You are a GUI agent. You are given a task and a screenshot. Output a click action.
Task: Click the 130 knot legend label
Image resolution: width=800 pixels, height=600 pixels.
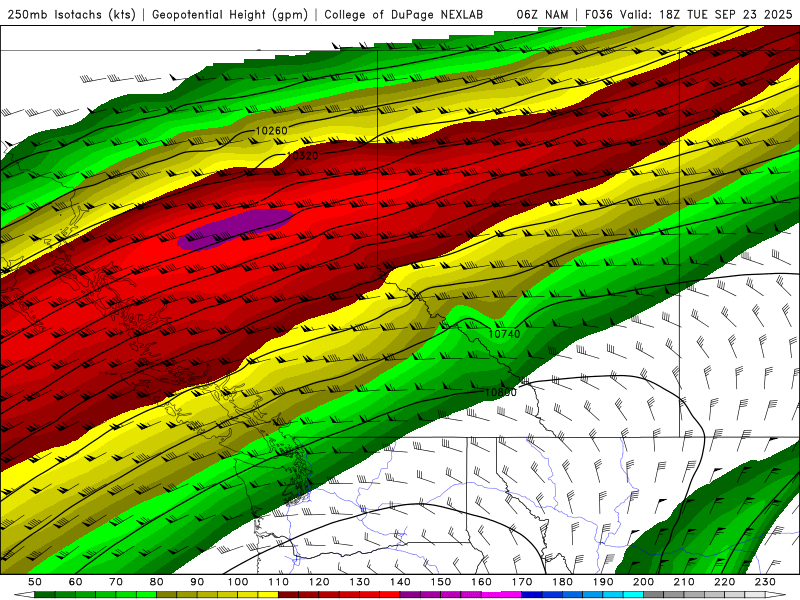click(x=359, y=582)
